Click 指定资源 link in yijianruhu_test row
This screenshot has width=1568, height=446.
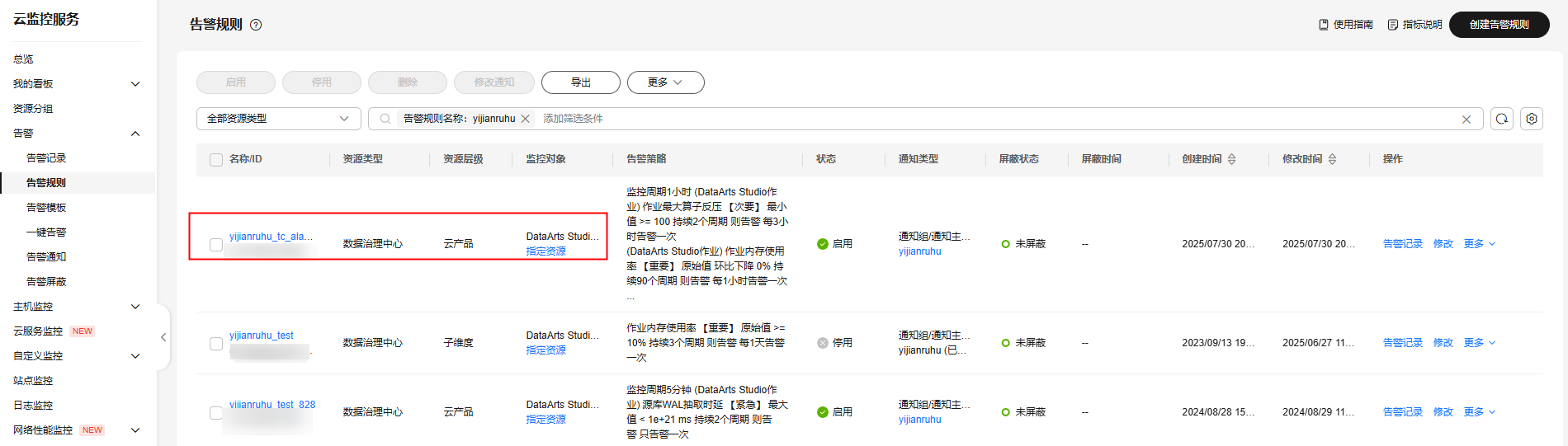pos(546,350)
